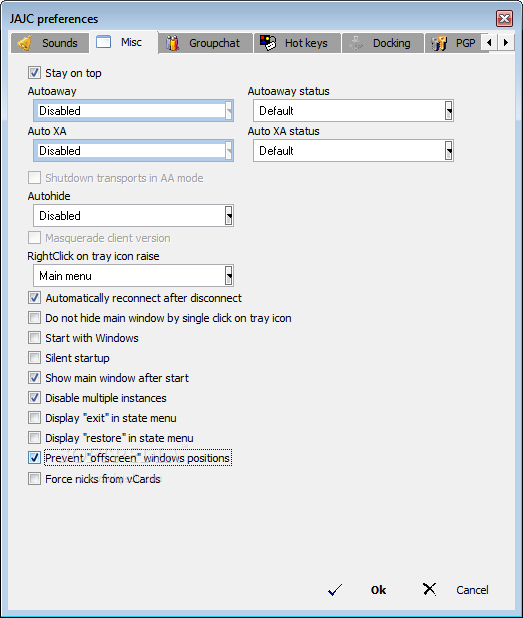Click the window icon on Misc tab
The height and width of the screenshot is (618, 523).
103,42
